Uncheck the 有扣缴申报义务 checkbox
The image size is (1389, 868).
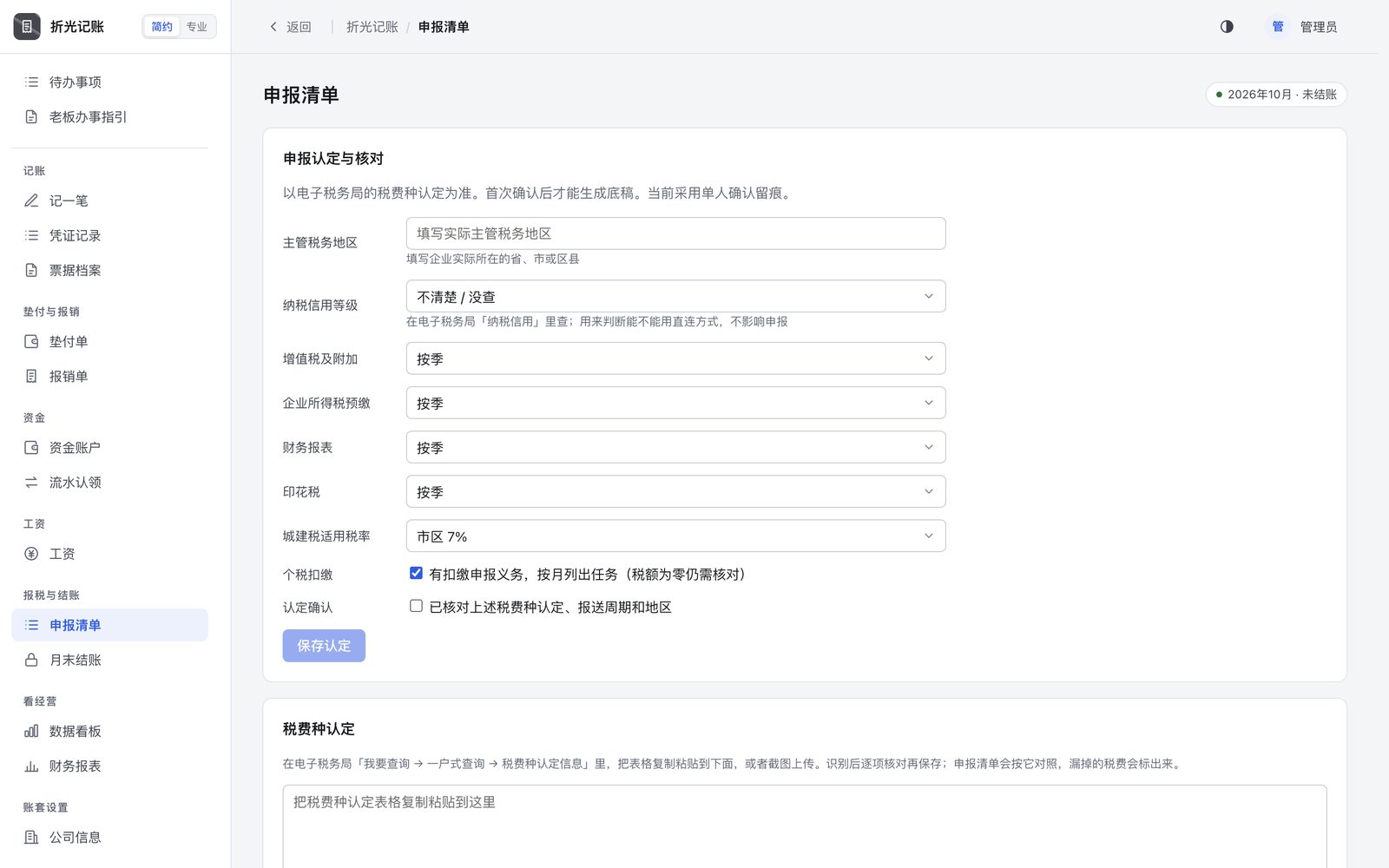click(416, 573)
